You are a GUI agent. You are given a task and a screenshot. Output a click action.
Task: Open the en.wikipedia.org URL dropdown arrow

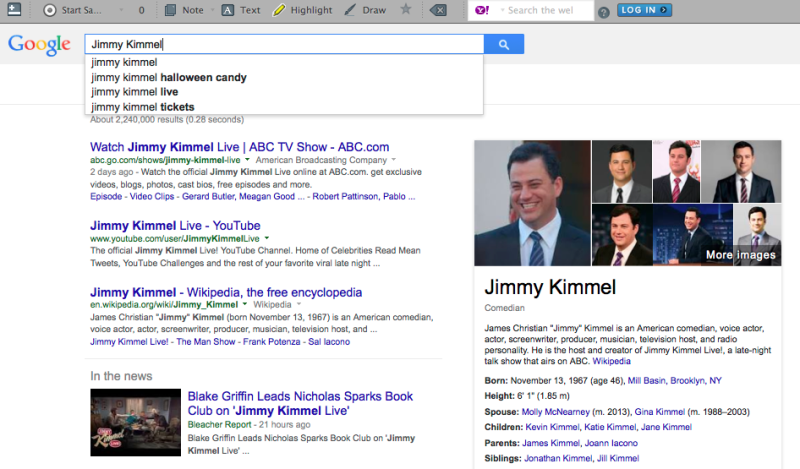click(244, 304)
